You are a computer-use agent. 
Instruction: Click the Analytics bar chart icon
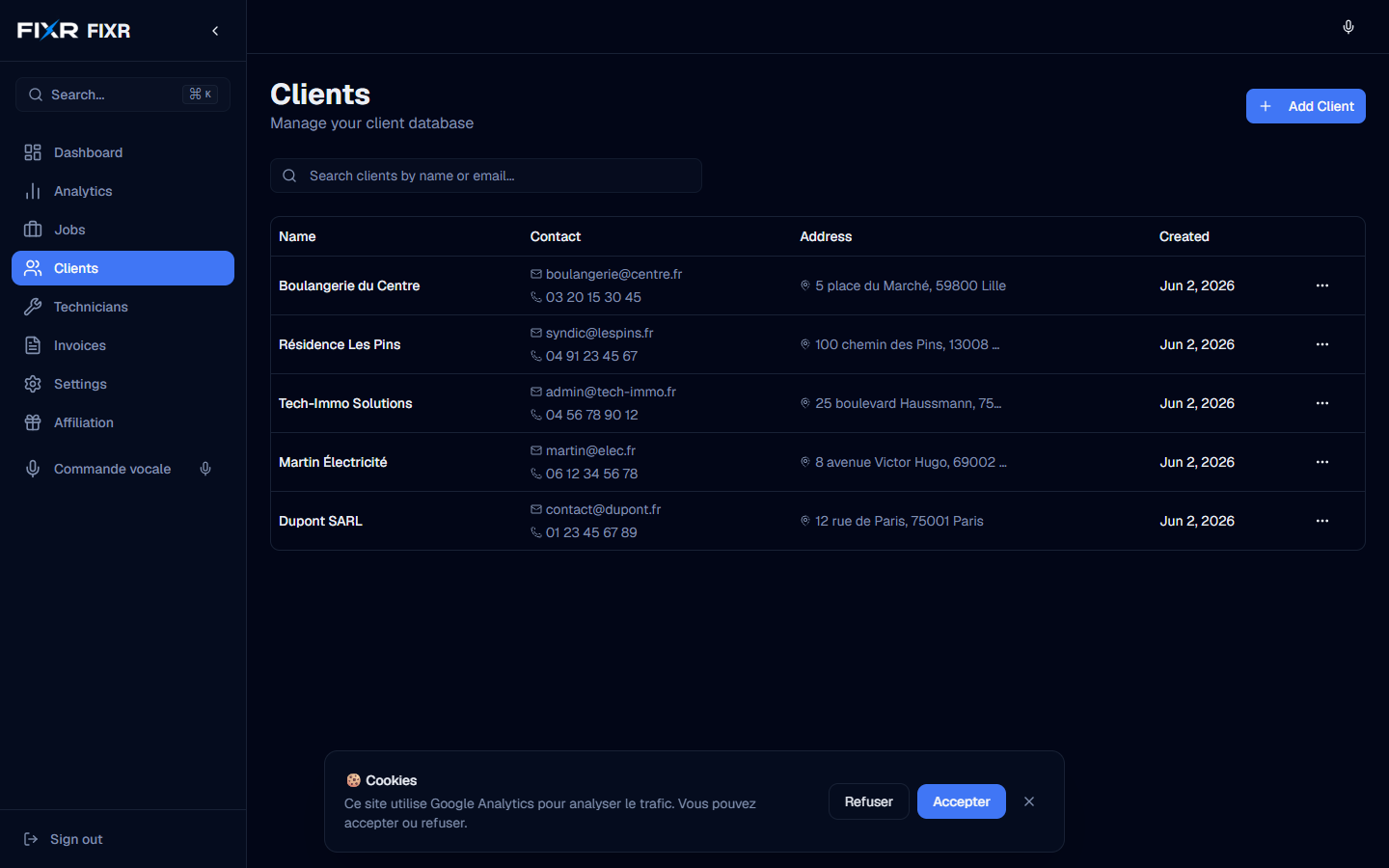point(33,191)
